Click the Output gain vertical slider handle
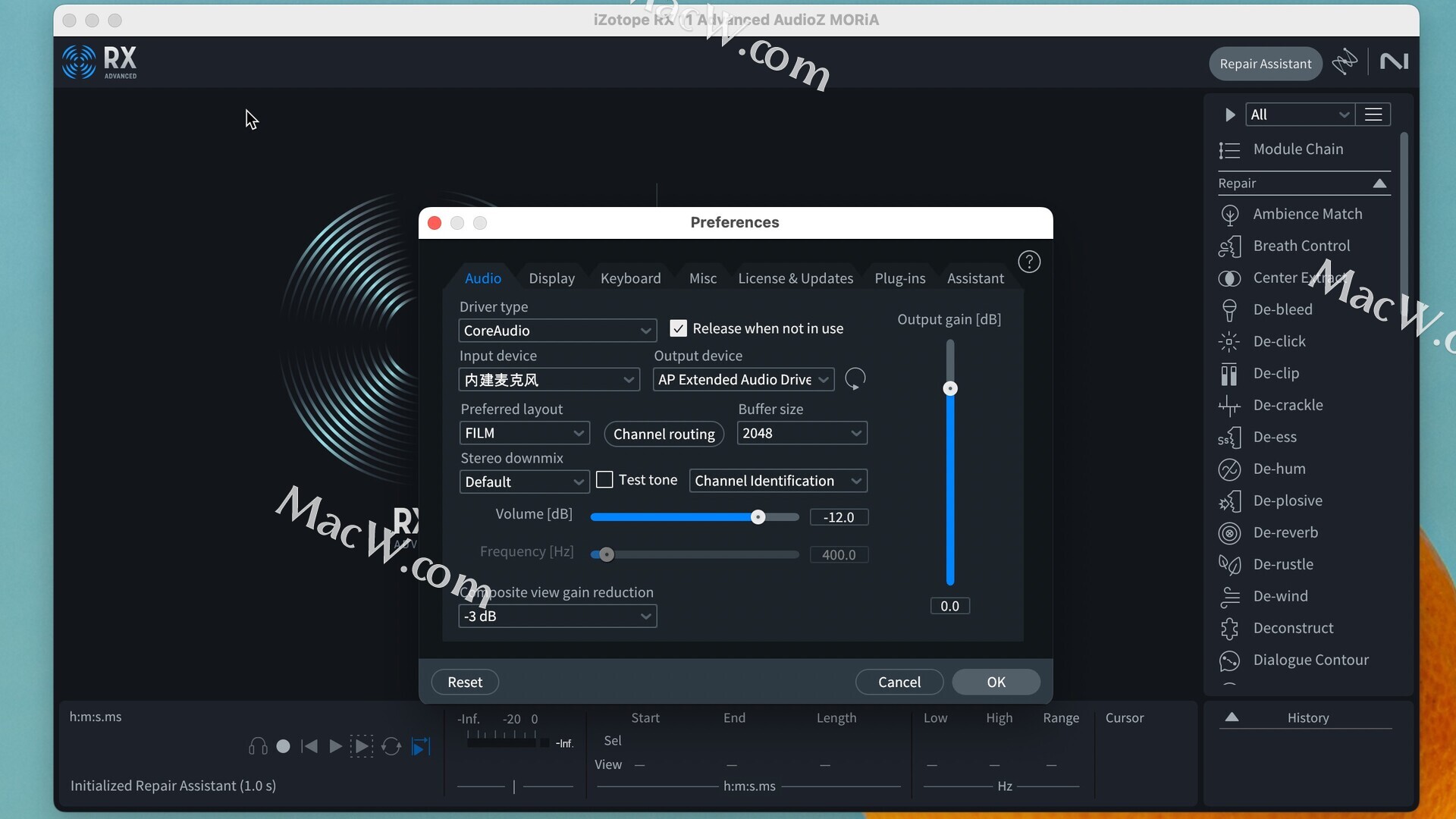1456x819 pixels. click(950, 388)
